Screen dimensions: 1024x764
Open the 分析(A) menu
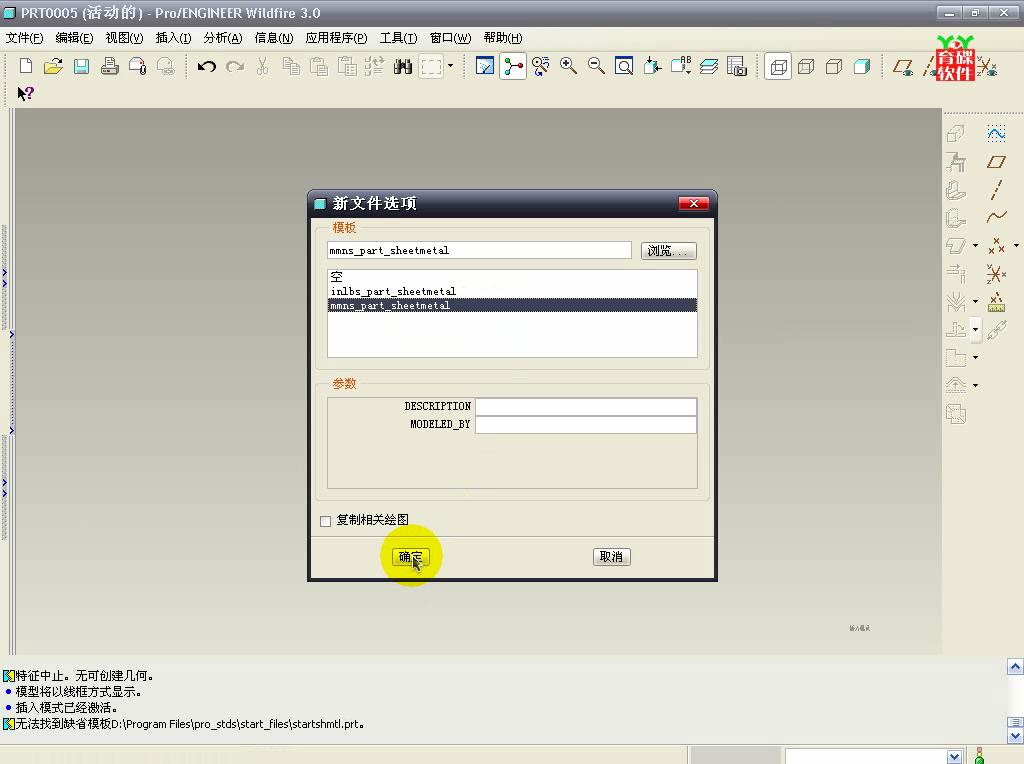tap(223, 38)
